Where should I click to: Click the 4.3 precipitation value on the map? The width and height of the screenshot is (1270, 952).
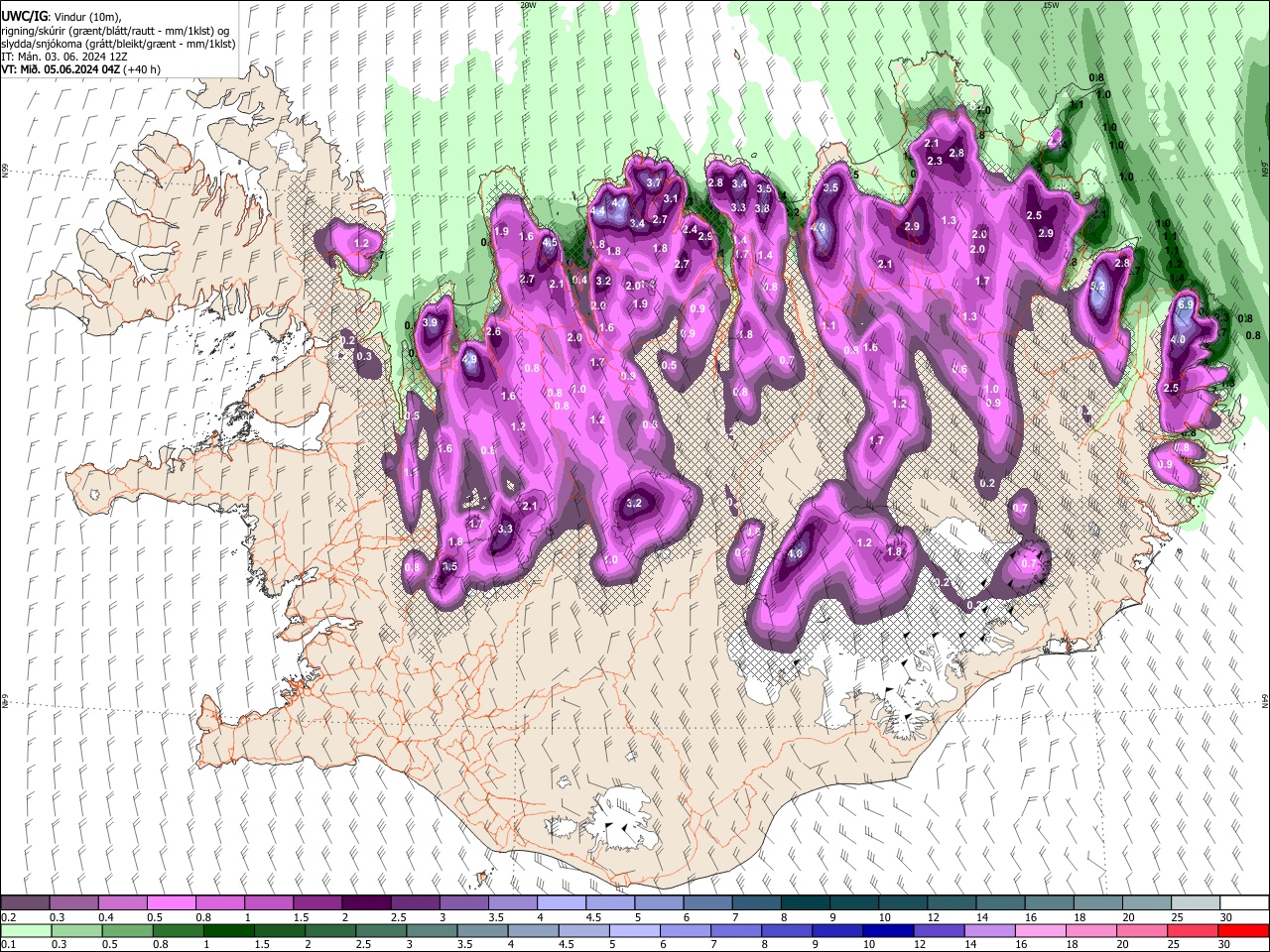(x=820, y=227)
